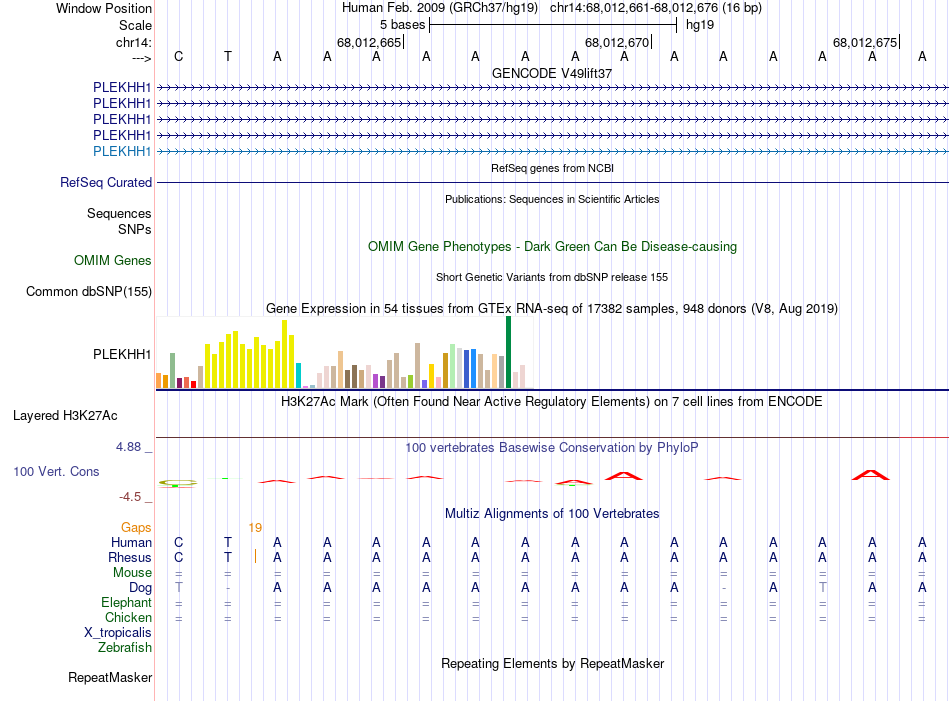Click the GTEx 'Gene Expression in 54 tissues' title
Viewport: 950px width, 701px height.
tap(552, 308)
